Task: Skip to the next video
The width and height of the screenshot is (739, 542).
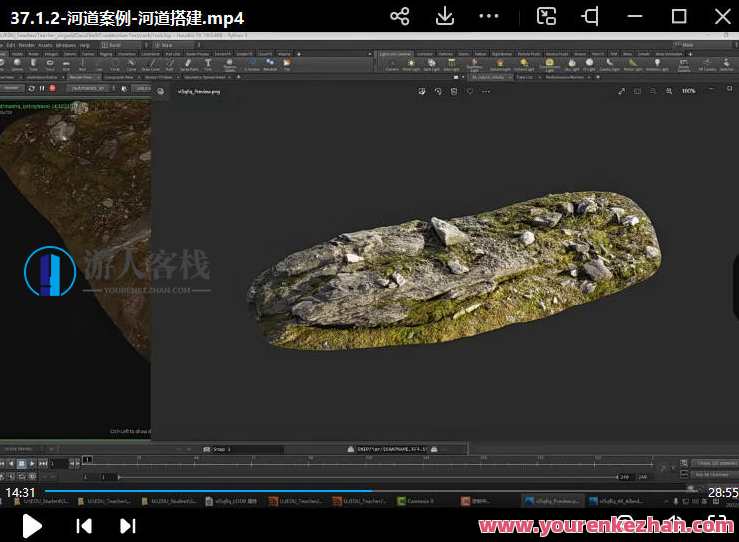Action: pos(128,525)
